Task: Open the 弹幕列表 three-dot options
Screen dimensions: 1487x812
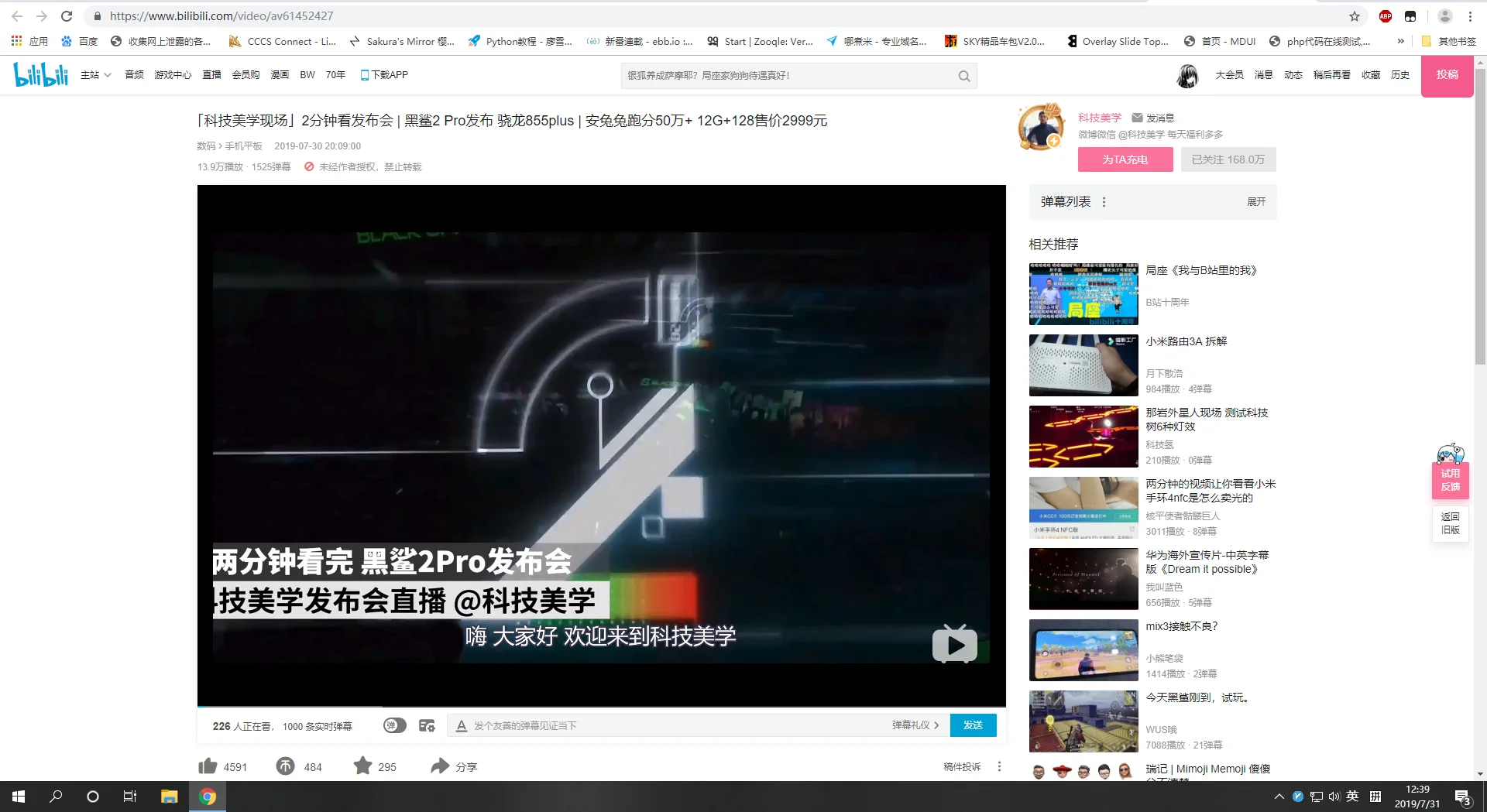Action: click(1104, 202)
